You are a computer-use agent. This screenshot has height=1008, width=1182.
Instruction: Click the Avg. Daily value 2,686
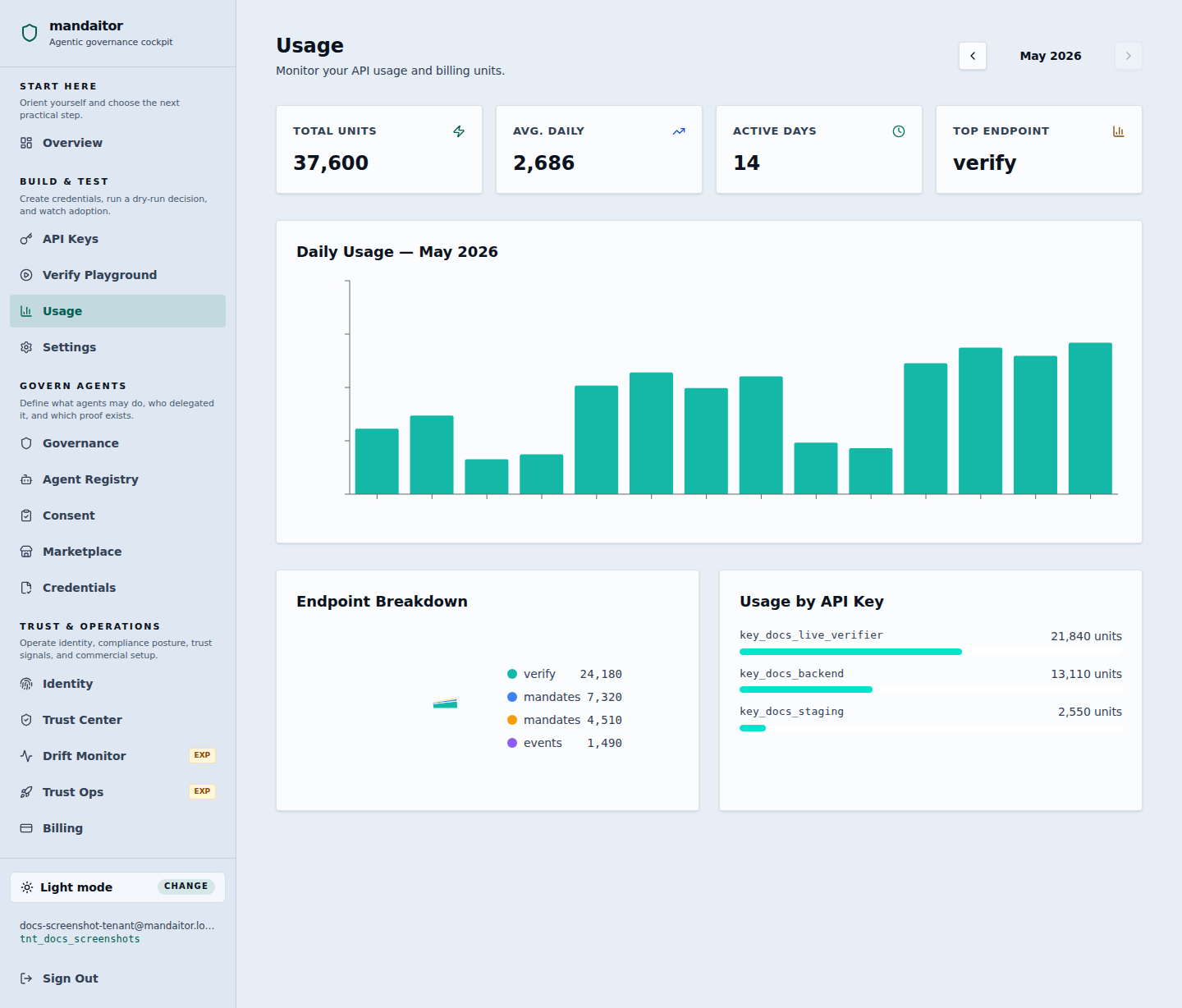pyautogui.click(x=544, y=163)
